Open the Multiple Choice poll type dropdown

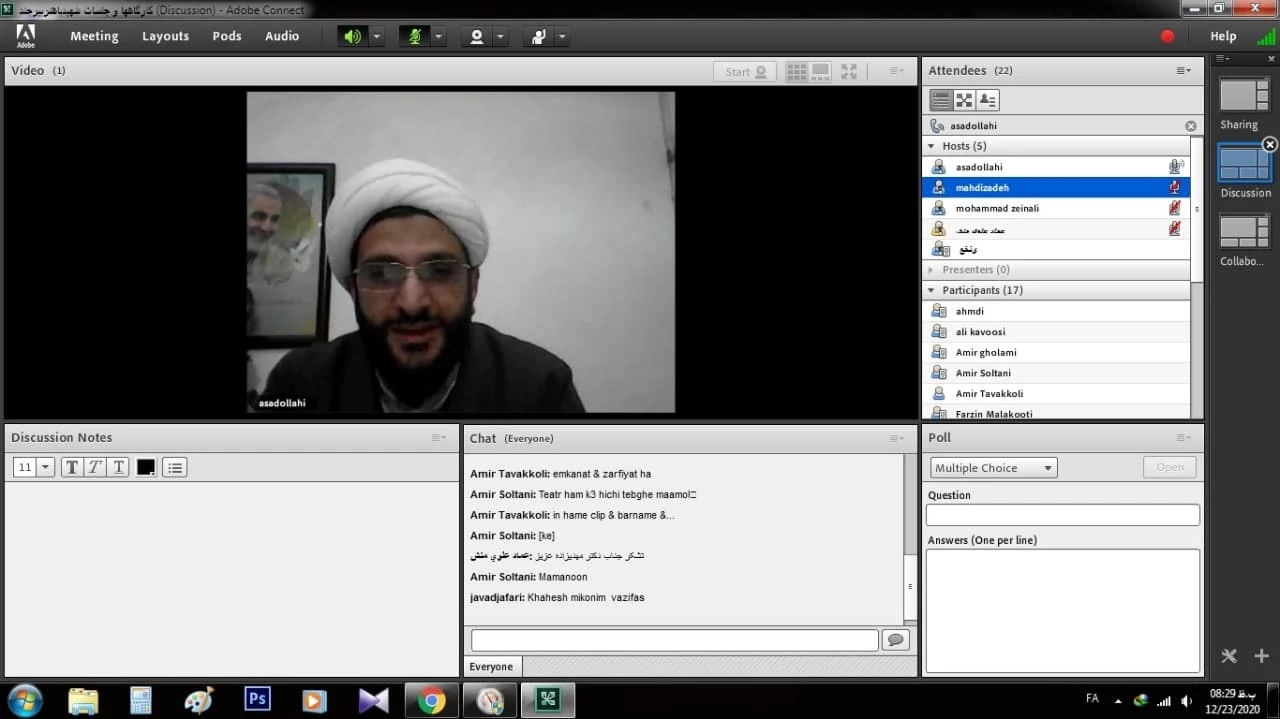click(992, 468)
